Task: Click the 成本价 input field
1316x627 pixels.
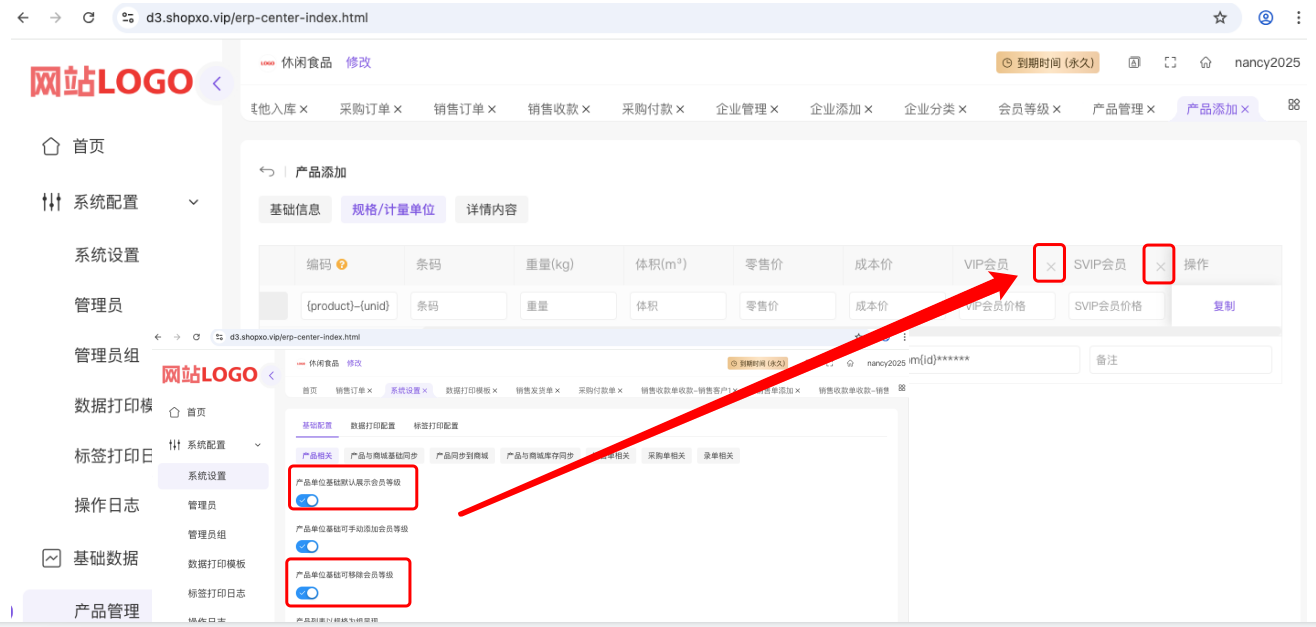Action: click(898, 306)
